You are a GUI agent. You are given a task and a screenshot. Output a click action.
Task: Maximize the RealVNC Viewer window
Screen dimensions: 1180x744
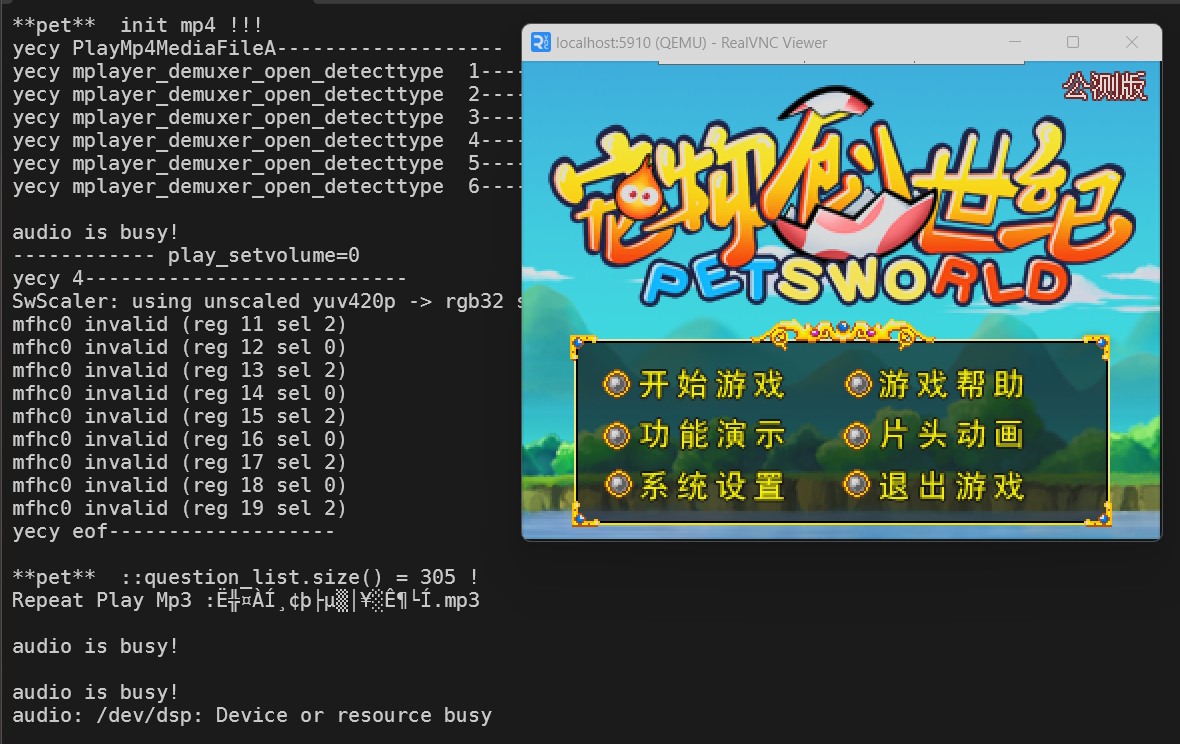point(1073,42)
